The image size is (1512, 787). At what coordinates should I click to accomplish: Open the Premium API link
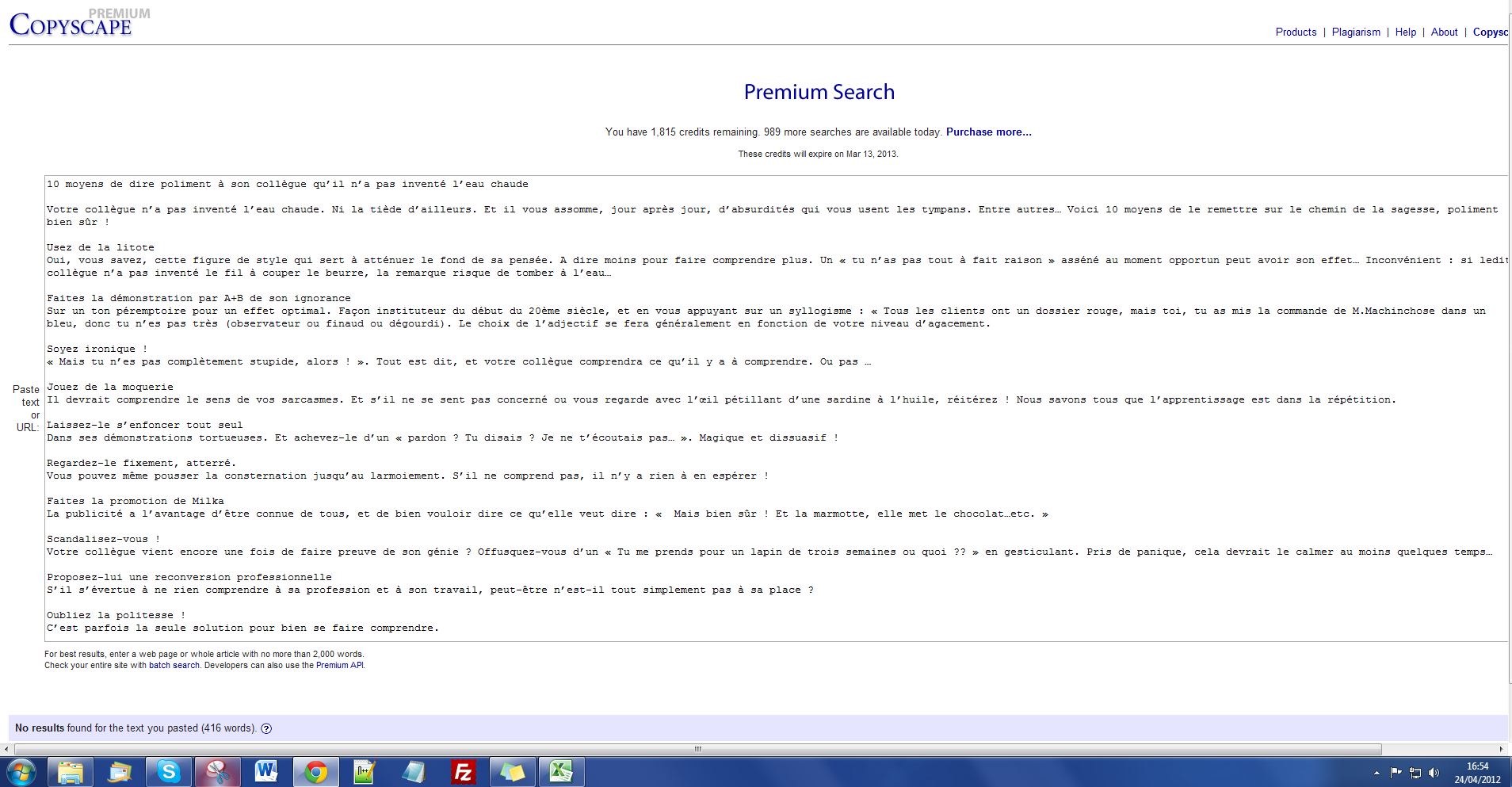339,666
